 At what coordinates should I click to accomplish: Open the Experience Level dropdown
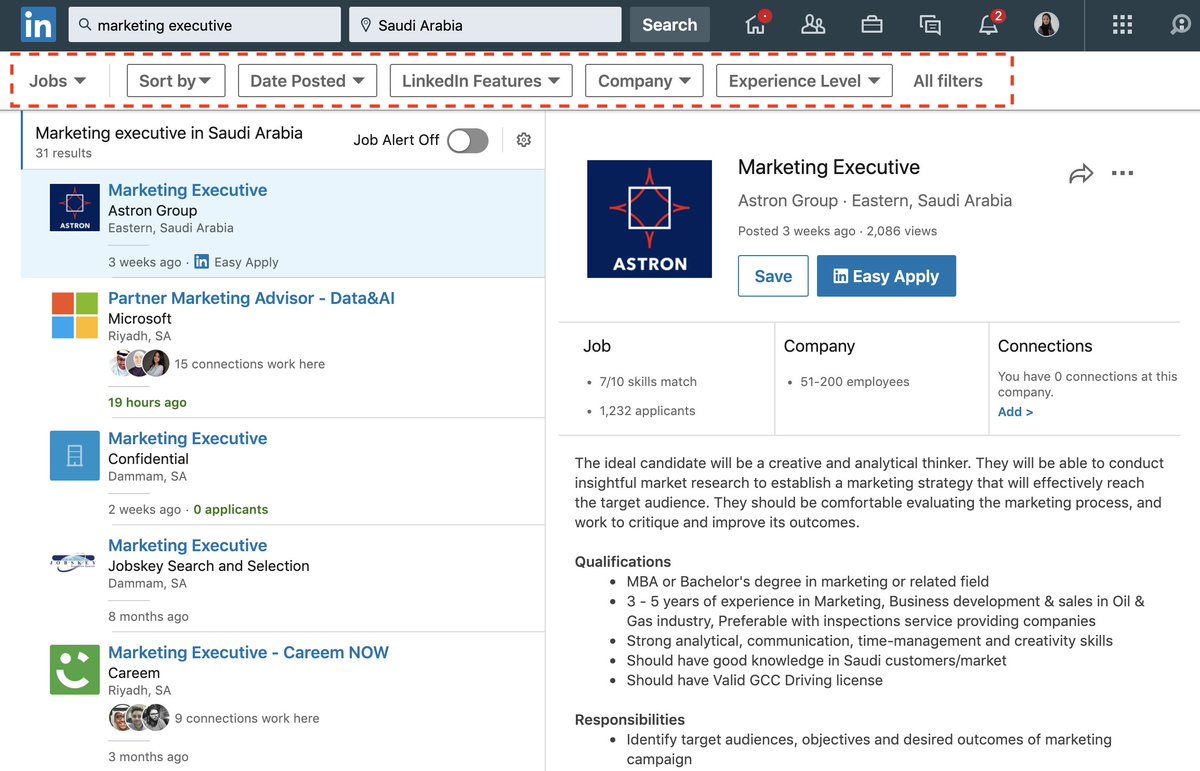point(804,81)
